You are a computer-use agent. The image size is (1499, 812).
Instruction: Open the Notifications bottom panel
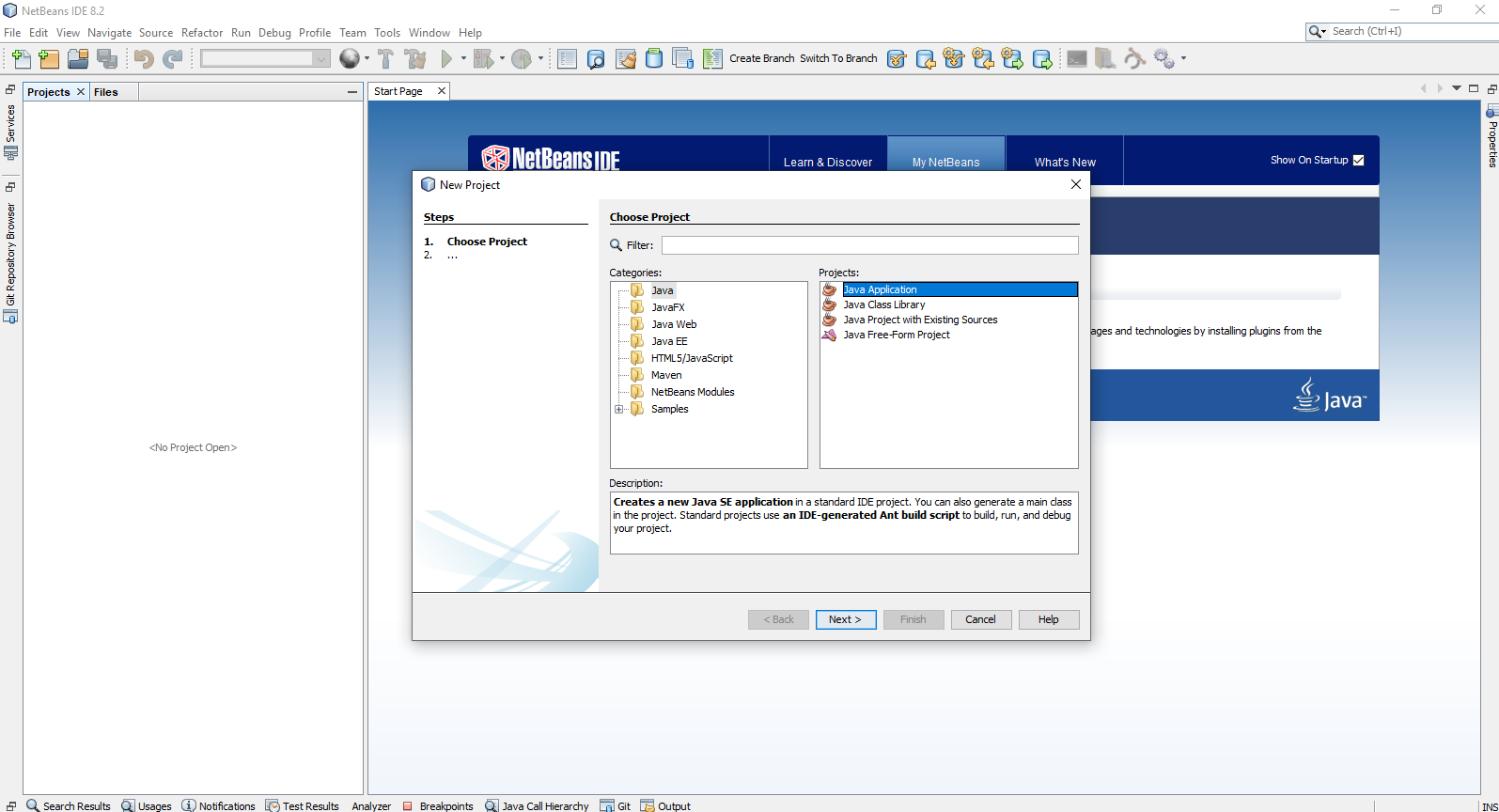(x=219, y=805)
